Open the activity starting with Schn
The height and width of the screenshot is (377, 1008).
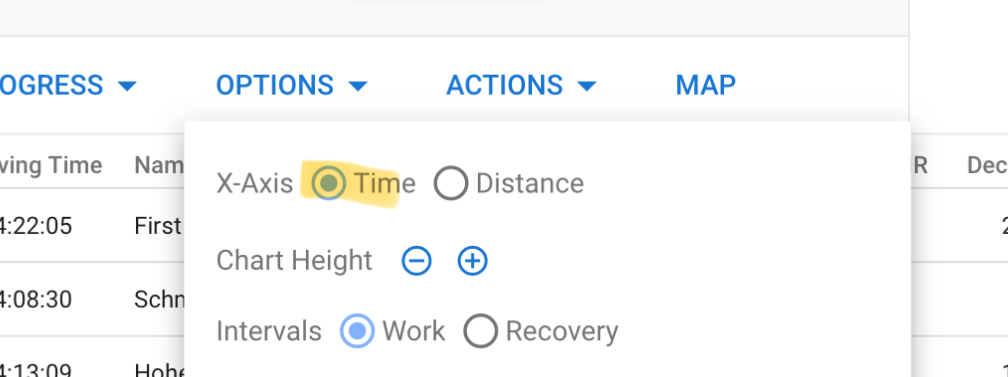pyautogui.click(x=159, y=299)
